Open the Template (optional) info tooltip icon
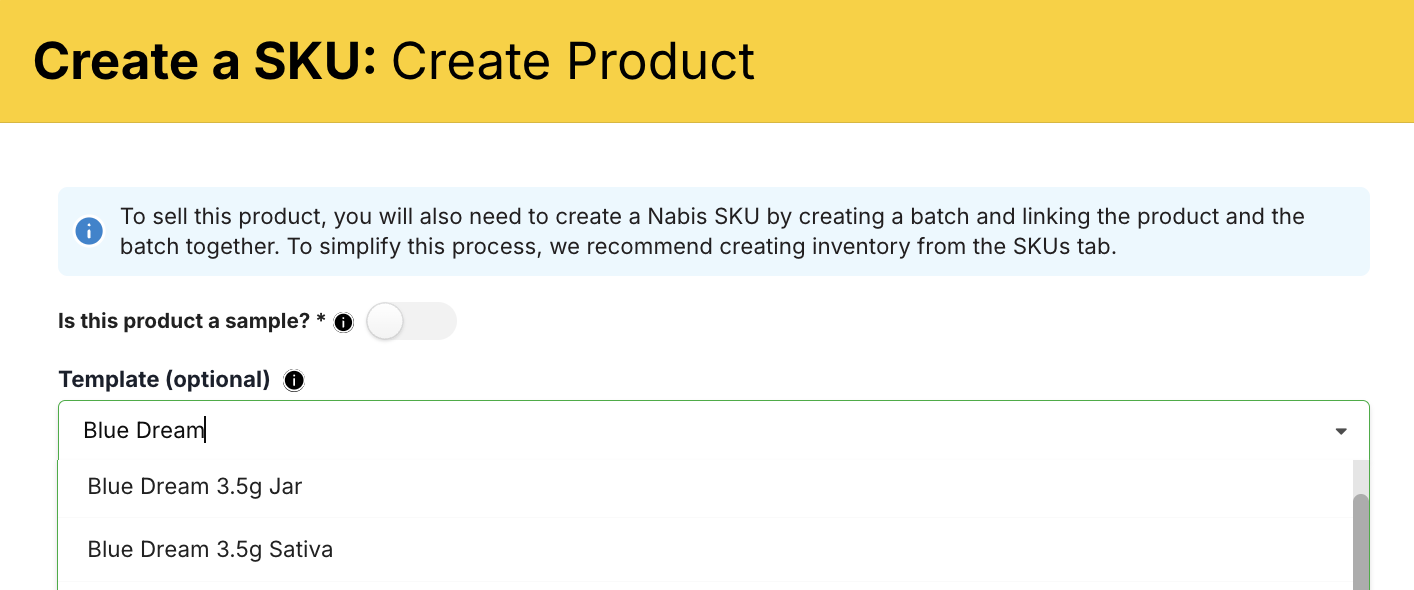 [294, 380]
